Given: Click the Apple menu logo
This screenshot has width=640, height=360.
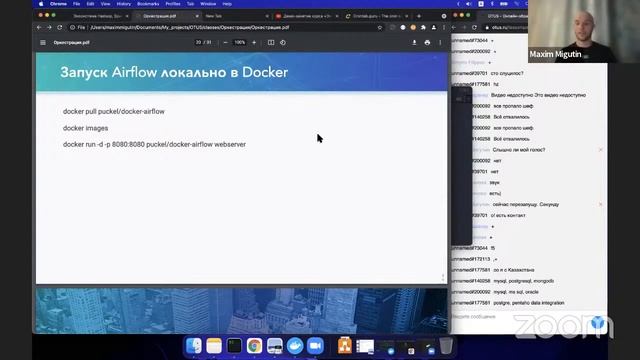Looking at the screenshot, I should (x=41, y=4).
